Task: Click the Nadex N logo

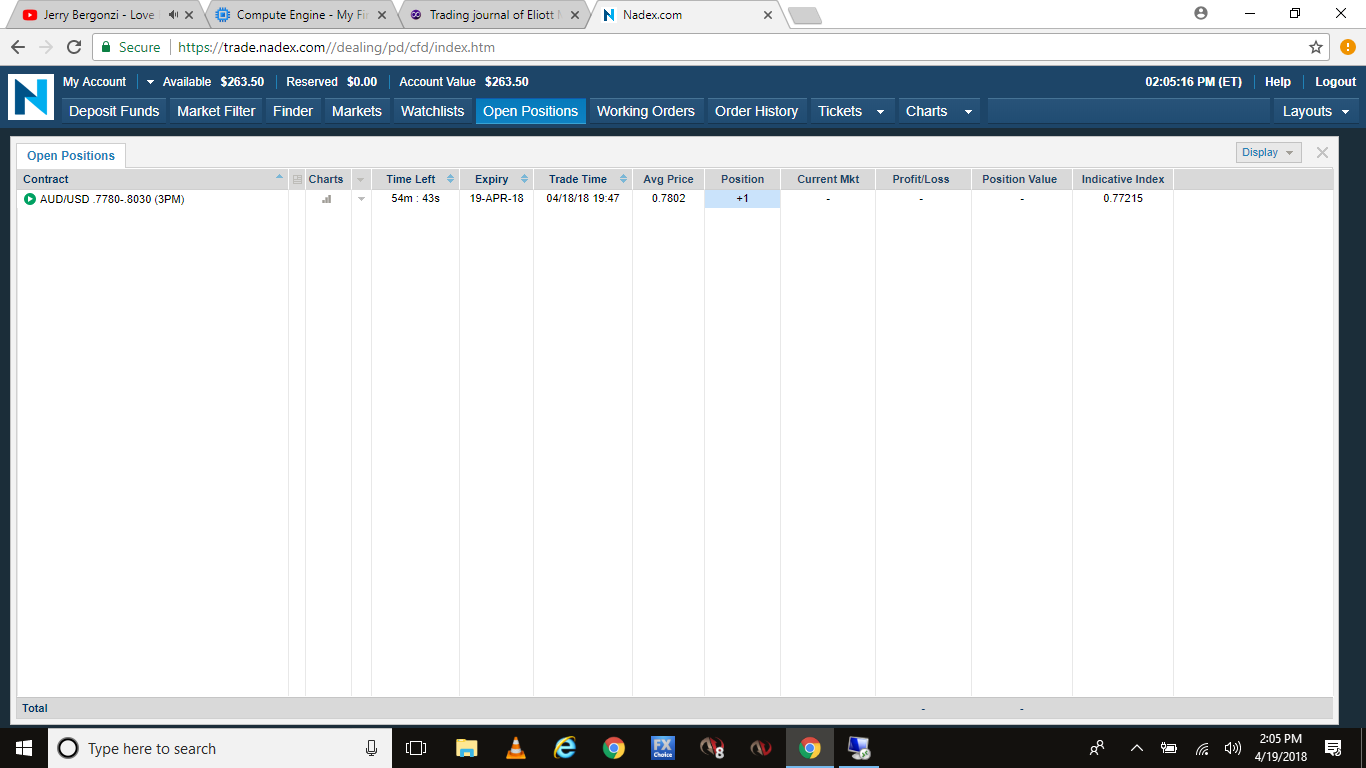Action: 31,98
